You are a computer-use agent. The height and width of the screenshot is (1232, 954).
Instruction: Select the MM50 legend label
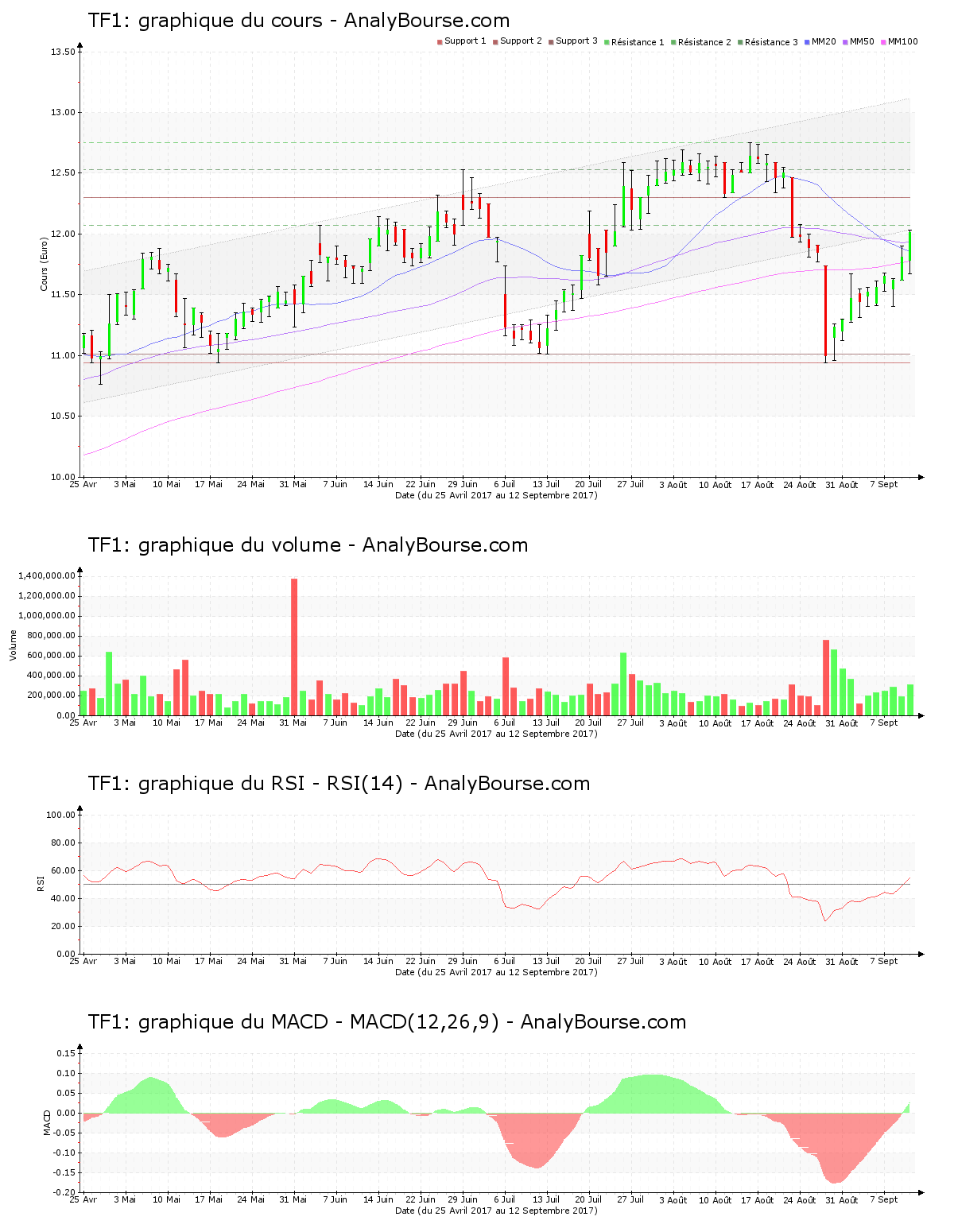862,41
